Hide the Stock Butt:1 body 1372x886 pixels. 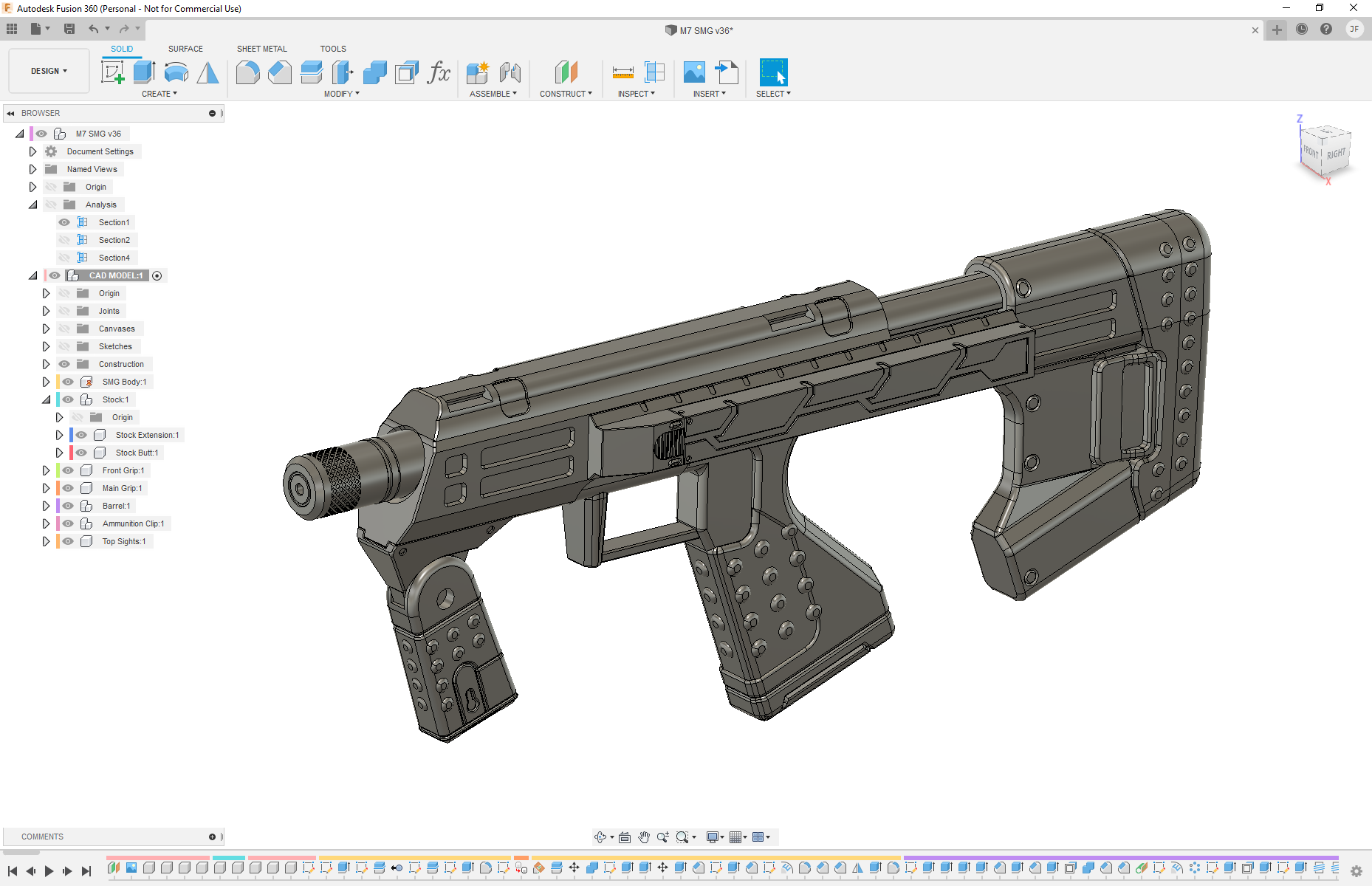[81, 453]
